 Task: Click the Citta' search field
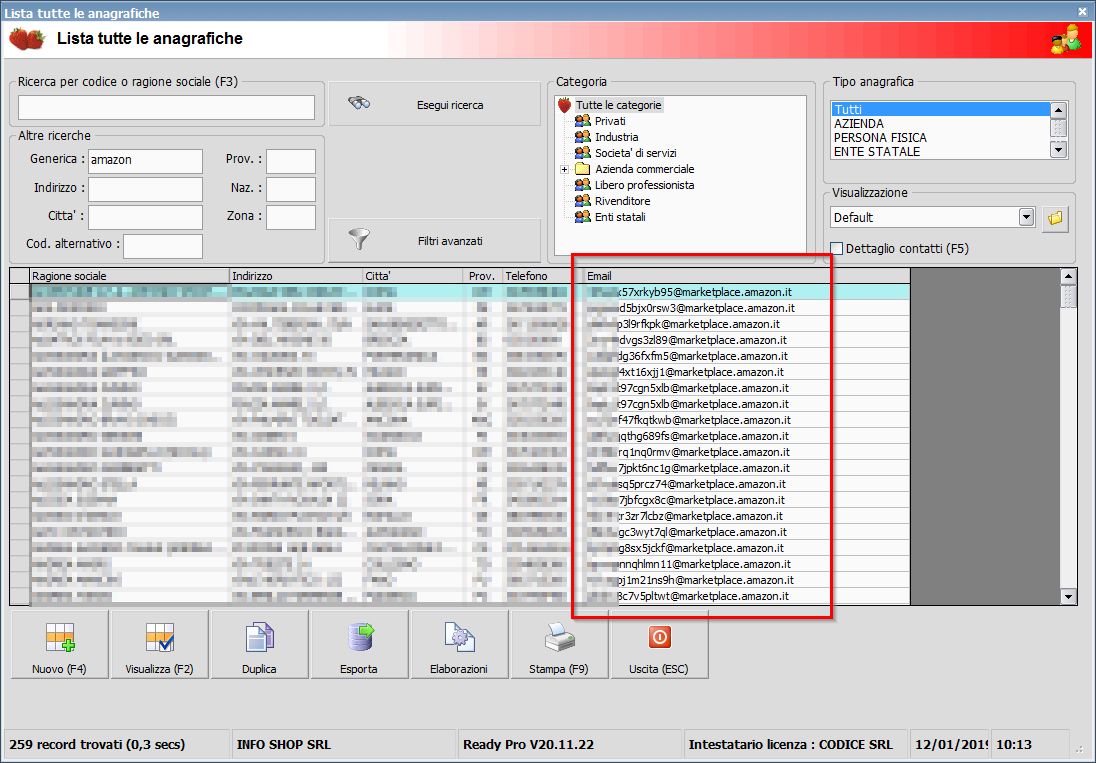[145, 217]
